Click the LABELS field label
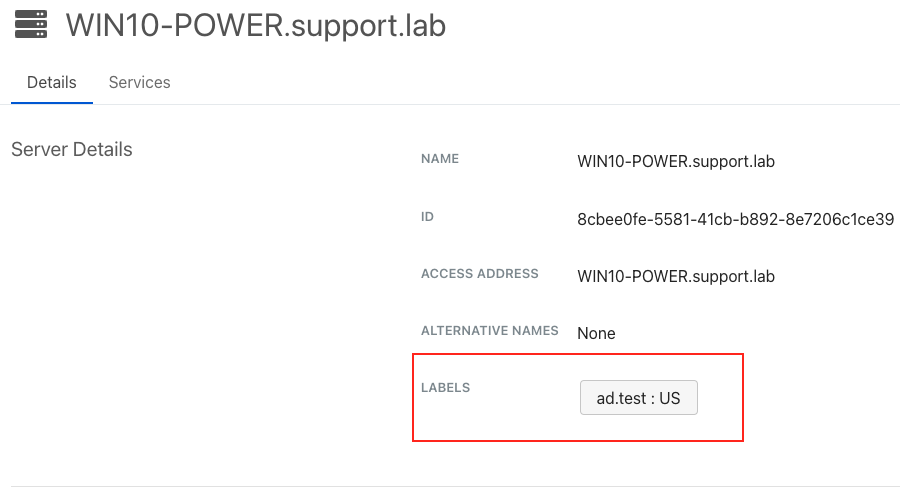Screen dimensions: 900x489 (445, 387)
